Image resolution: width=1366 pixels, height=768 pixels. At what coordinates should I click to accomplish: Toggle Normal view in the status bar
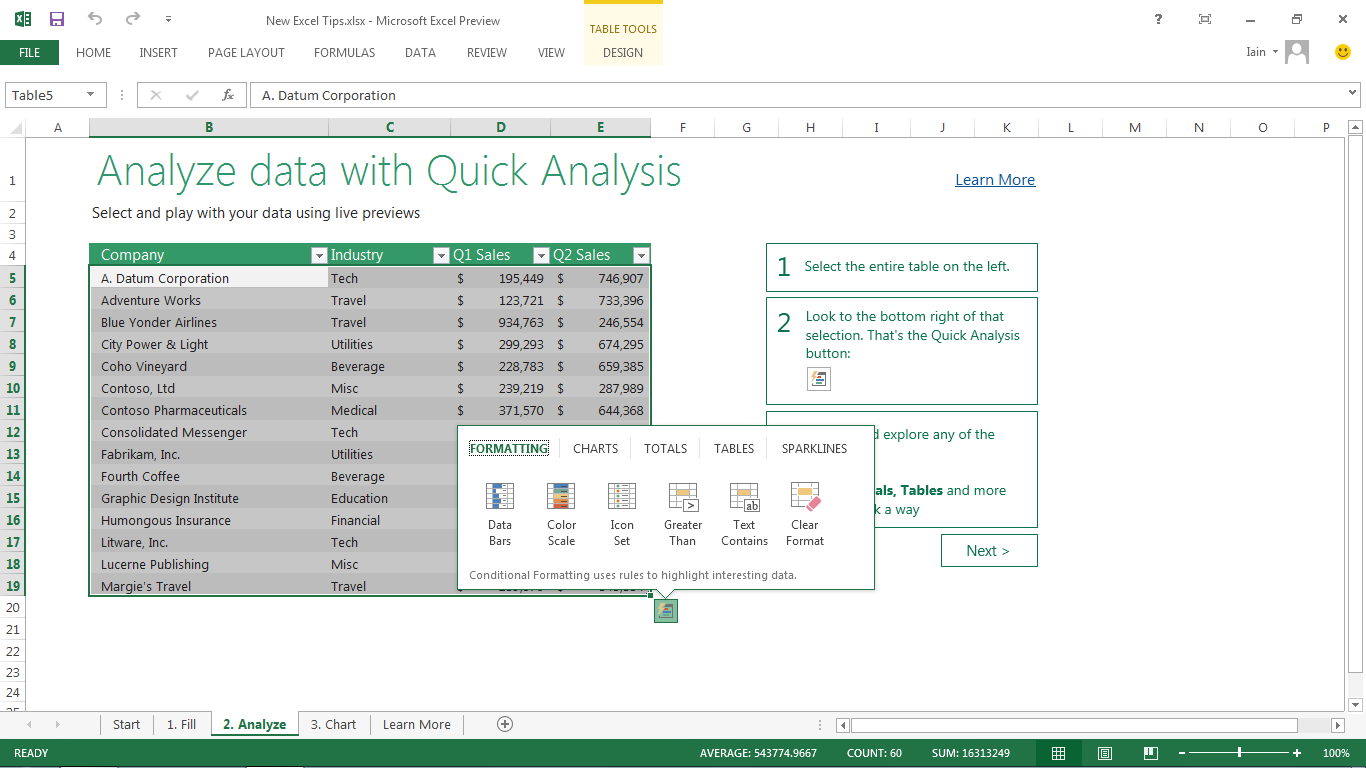(x=1058, y=753)
